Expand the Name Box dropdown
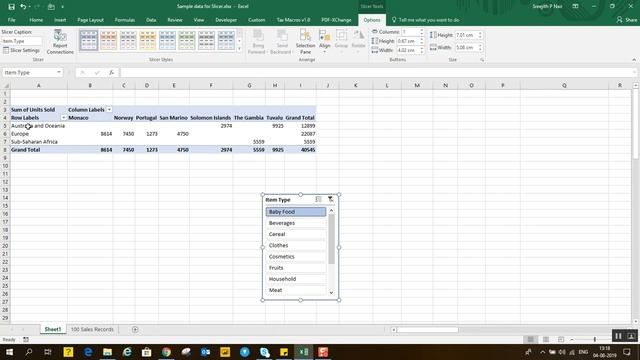This screenshot has height=360, width=640. 59,73
